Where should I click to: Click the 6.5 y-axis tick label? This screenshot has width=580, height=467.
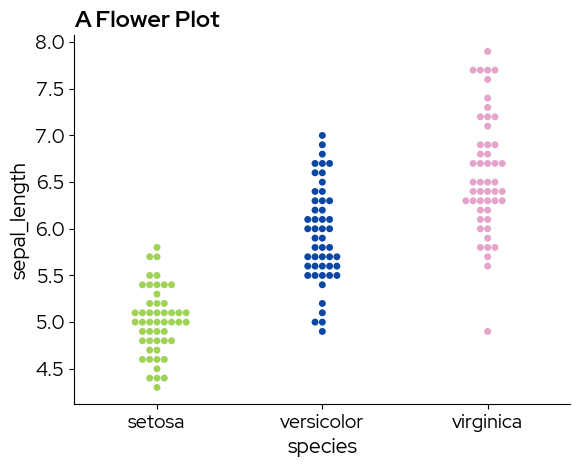click(x=50, y=183)
